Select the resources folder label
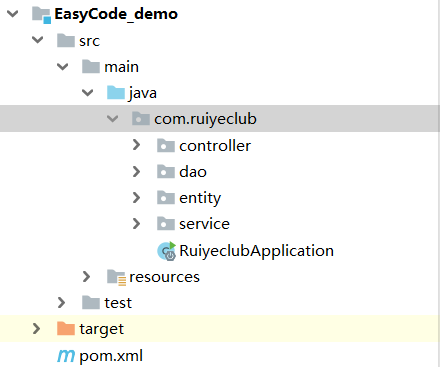The height and width of the screenshot is (367, 440). pyautogui.click(x=164, y=277)
